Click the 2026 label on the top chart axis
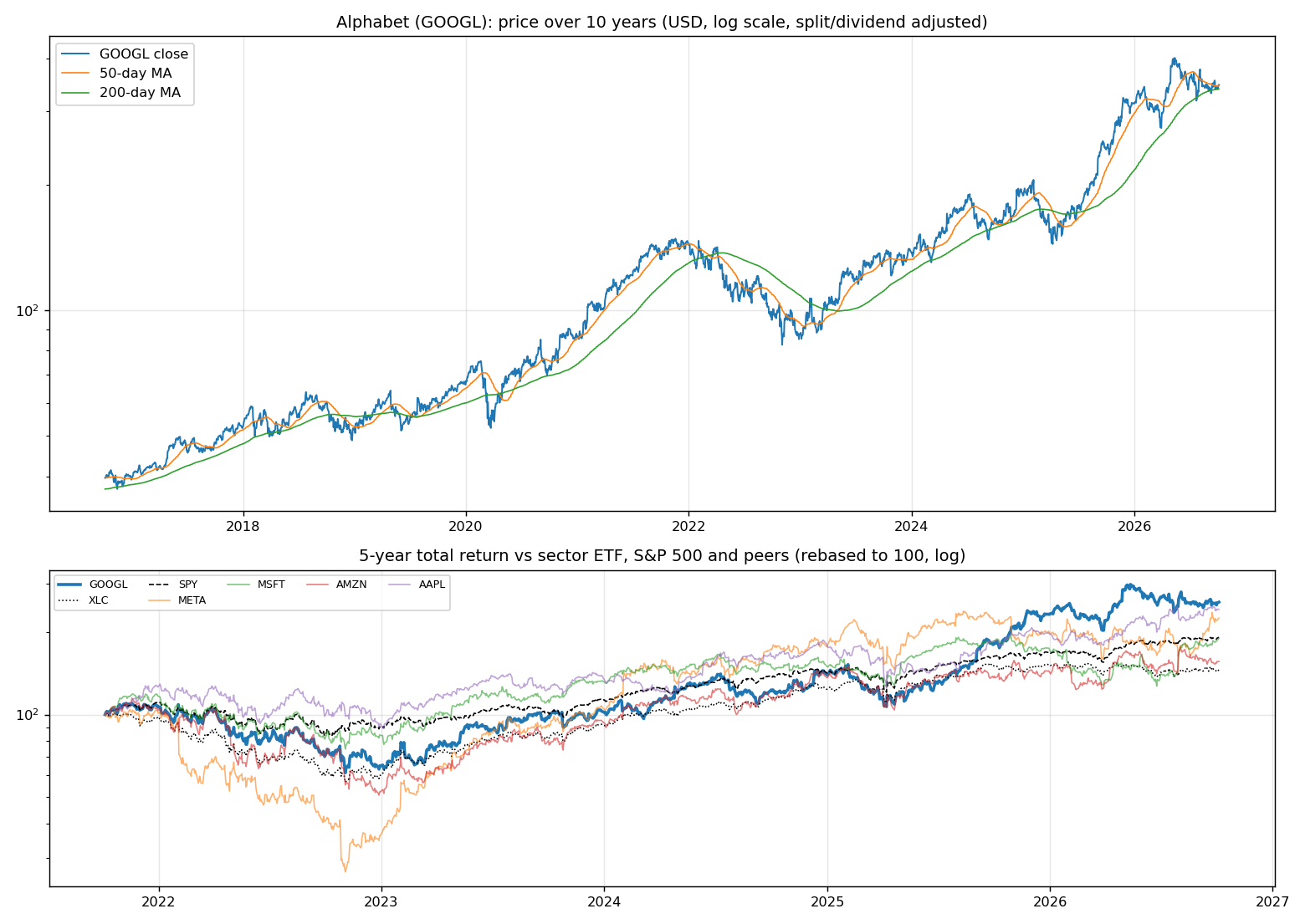The height and width of the screenshot is (924, 1305). [1134, 526]
